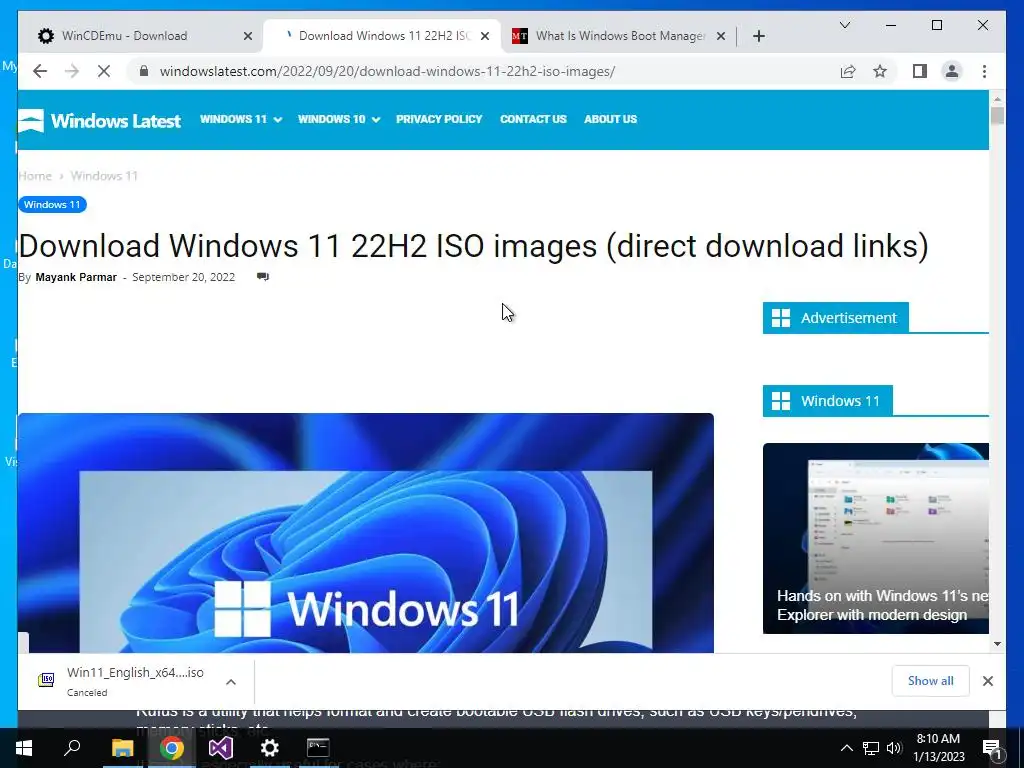This screenshot has height=768, width=1024.
Task: Click the page scrollbar thumb
Action: click(997, 116)
